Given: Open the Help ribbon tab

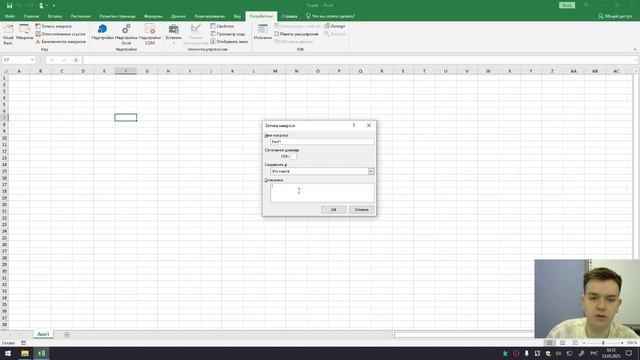Looking at the screenshot, I should click(x=289, y=16).
